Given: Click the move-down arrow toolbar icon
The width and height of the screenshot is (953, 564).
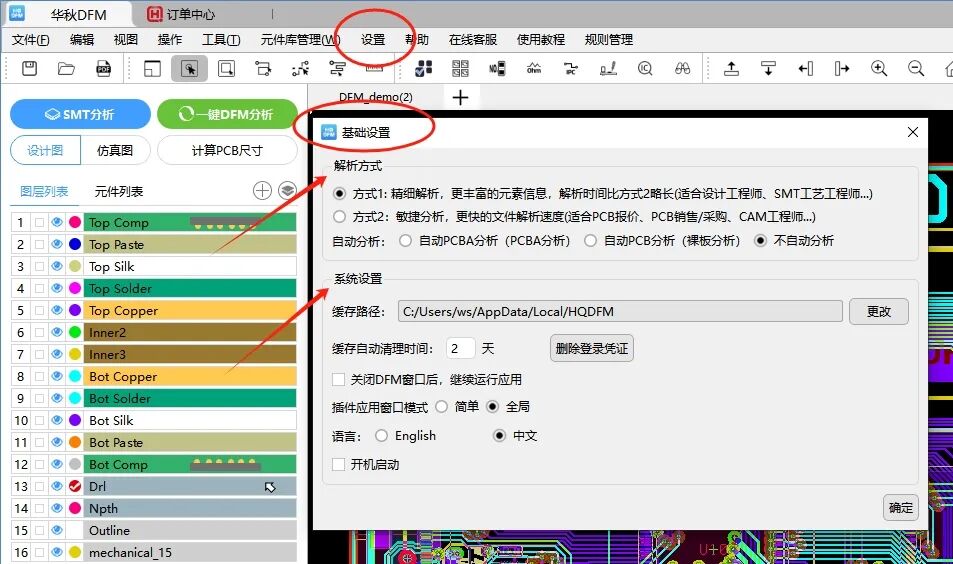Looking at the screenshot, I should (x=768, y=69).
